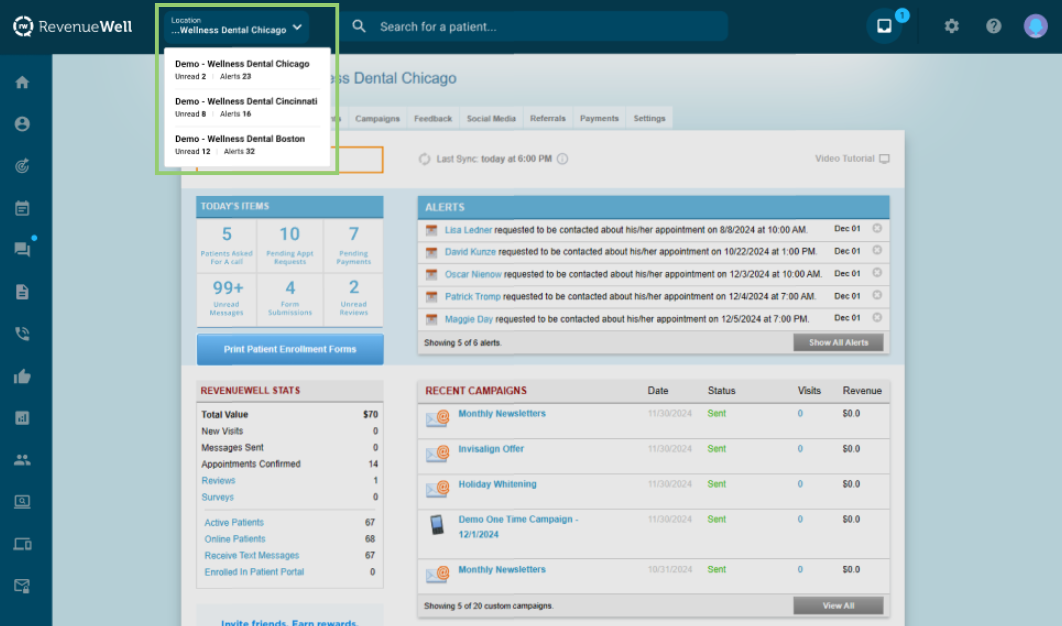Open 2 Unread Reviews tile
Screen dimensions: 1062x626
tap(354, 299)
